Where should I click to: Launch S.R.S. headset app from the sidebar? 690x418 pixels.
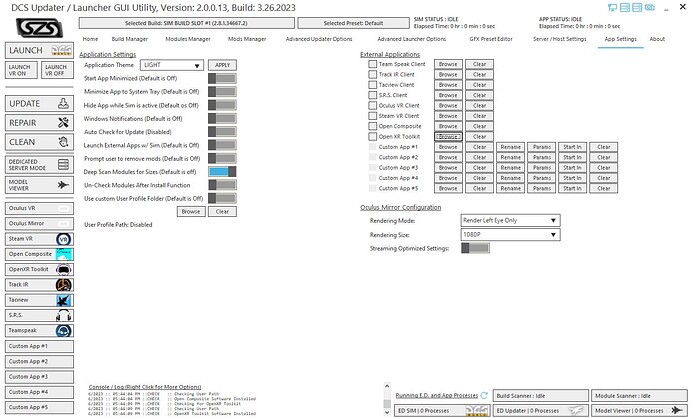pyautogui.click(x=39, y=315)
